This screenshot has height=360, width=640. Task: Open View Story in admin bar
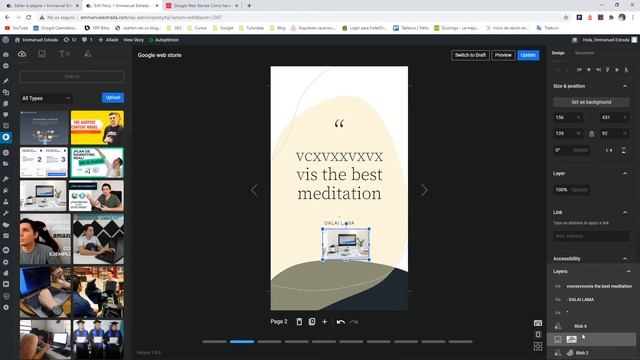[133, 40]
